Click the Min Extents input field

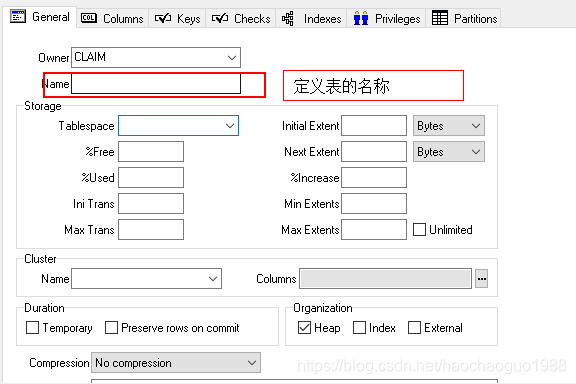pos(374,204)
